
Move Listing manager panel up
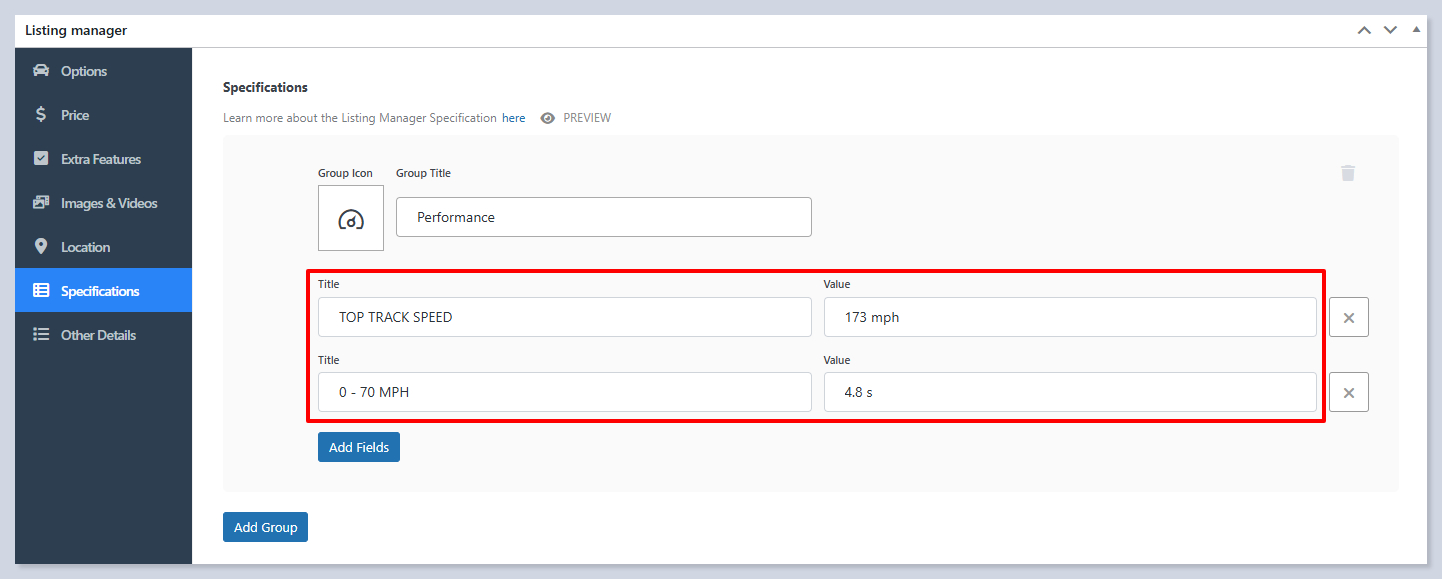click(1364, 30)
